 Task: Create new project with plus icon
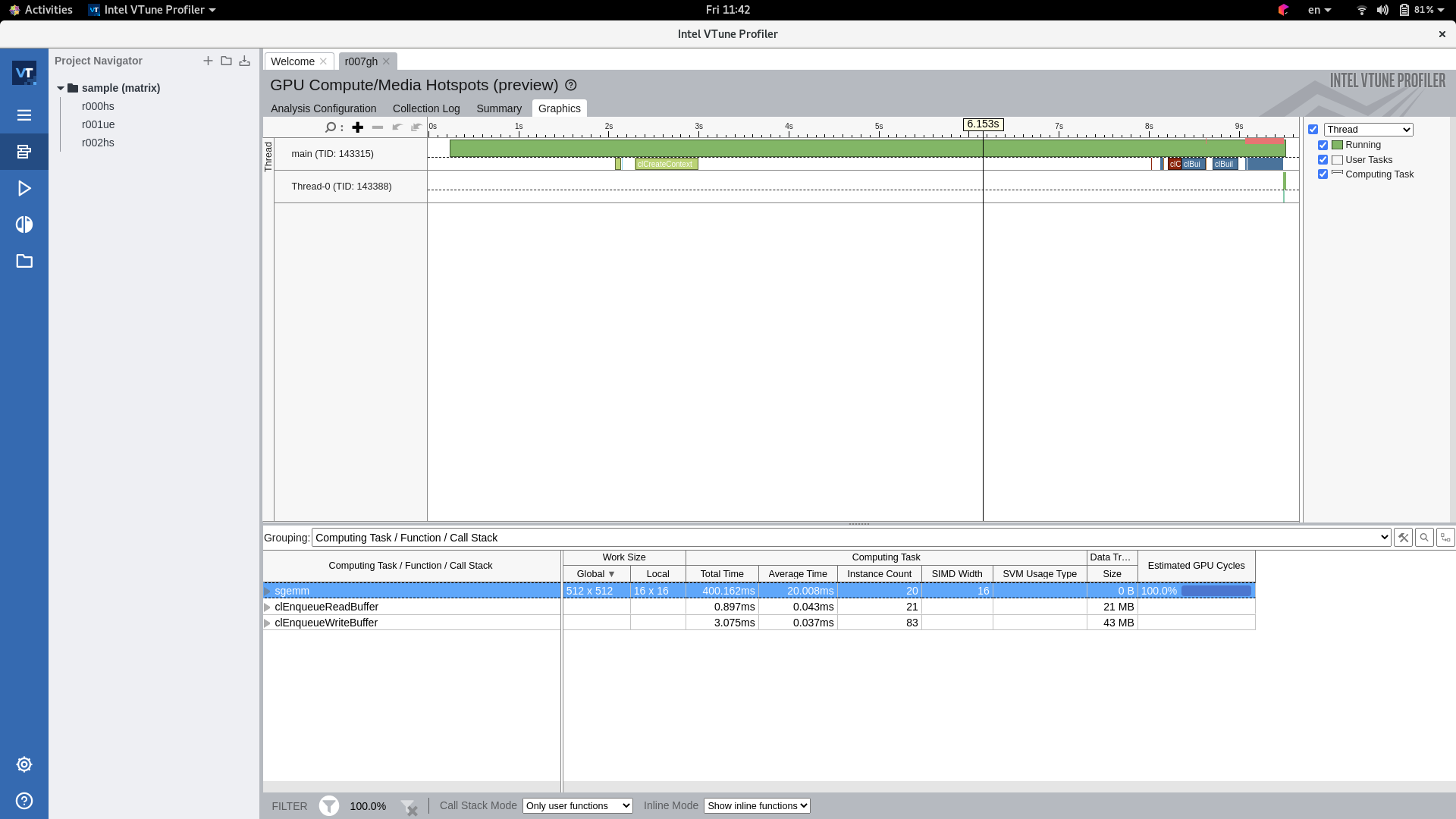(x=208, y=61)
